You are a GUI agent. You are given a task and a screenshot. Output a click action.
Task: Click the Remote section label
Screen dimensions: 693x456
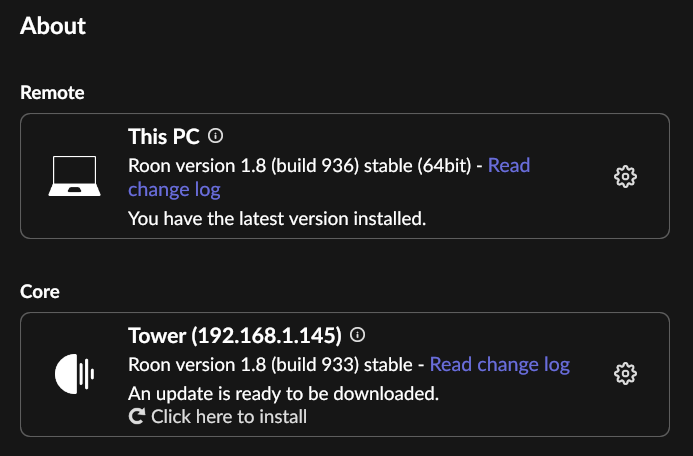52,93
